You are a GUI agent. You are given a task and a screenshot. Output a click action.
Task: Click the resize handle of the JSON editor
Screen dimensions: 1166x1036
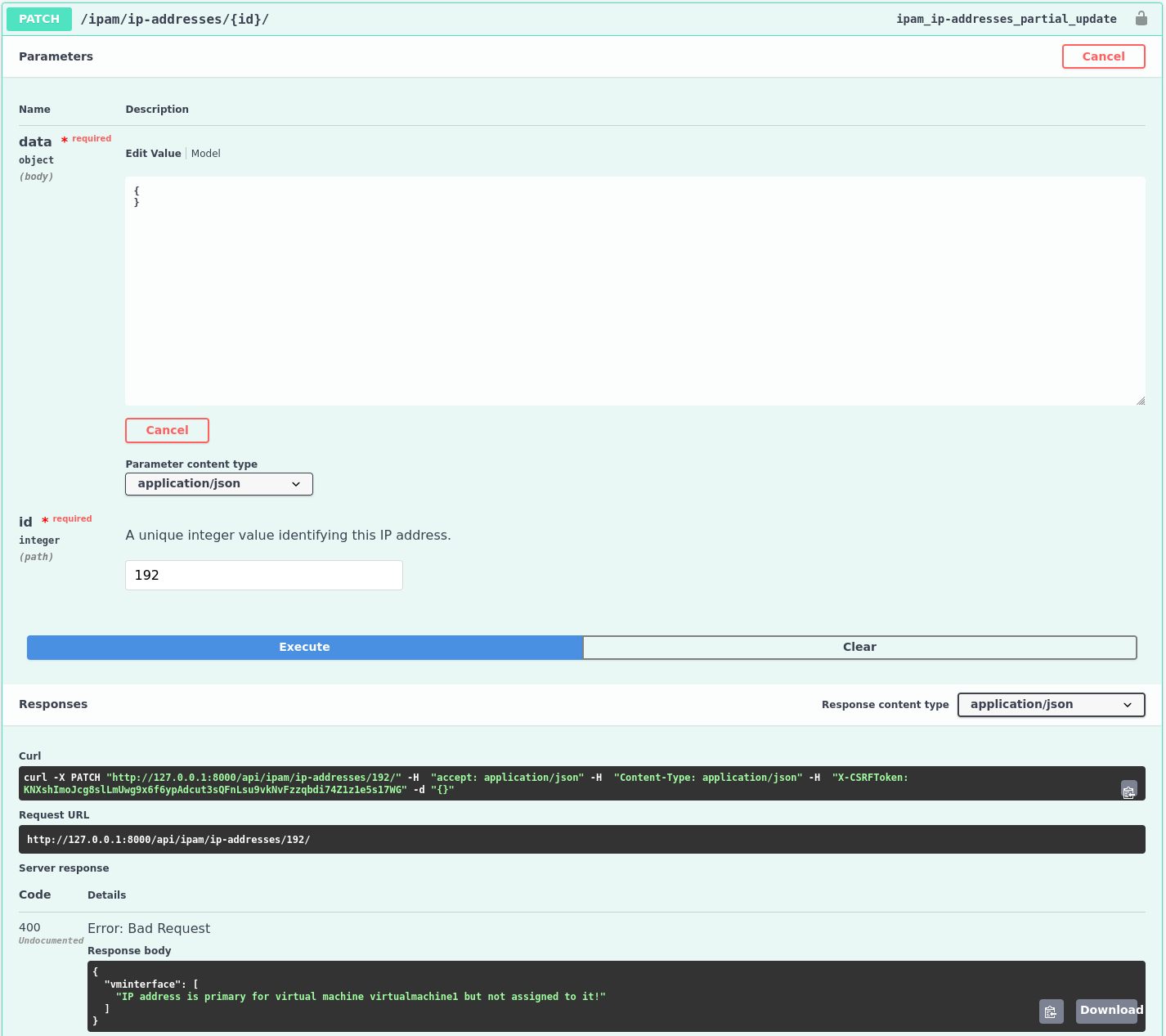(x=1141, y=399)
